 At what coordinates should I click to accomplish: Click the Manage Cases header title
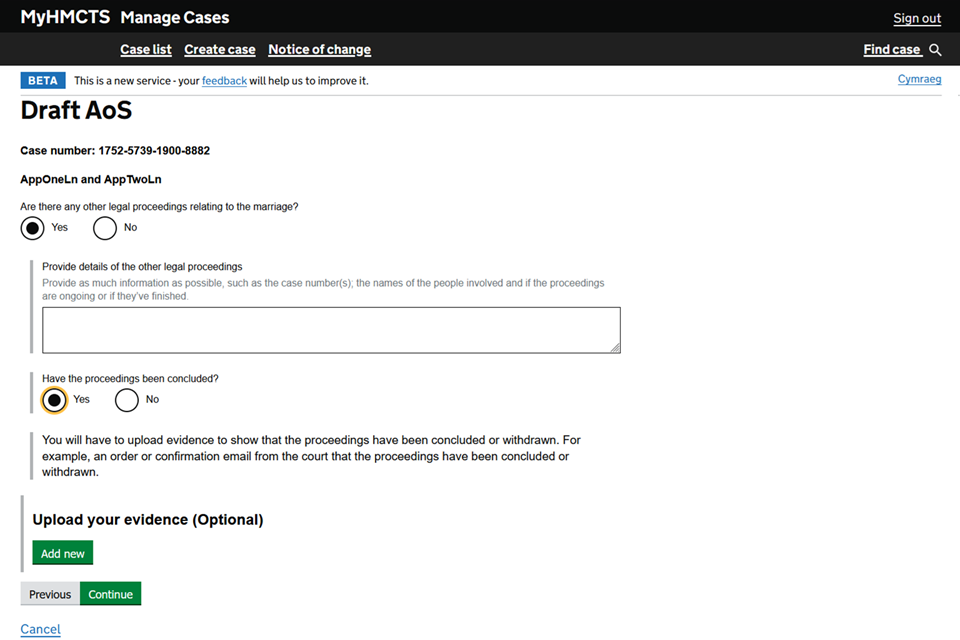click(x=174, y=17)
